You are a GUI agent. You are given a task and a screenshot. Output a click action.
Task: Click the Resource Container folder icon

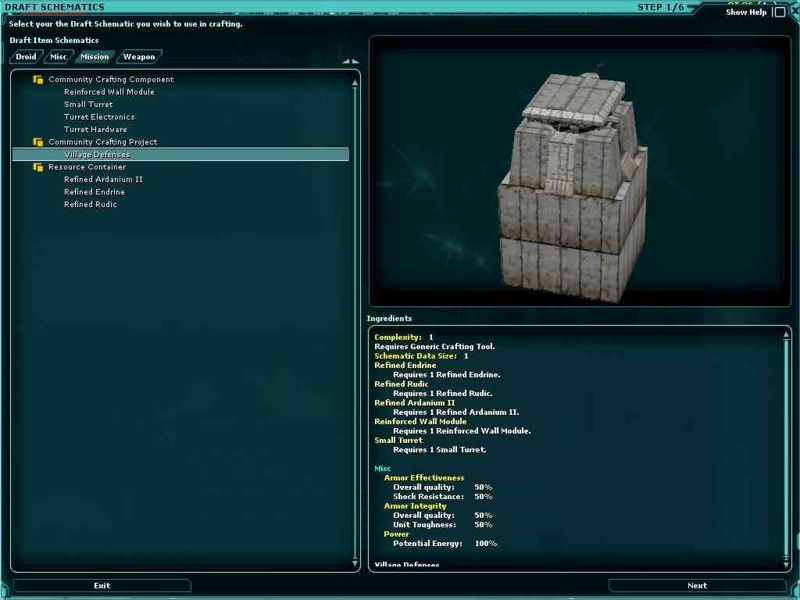[38, 167]
